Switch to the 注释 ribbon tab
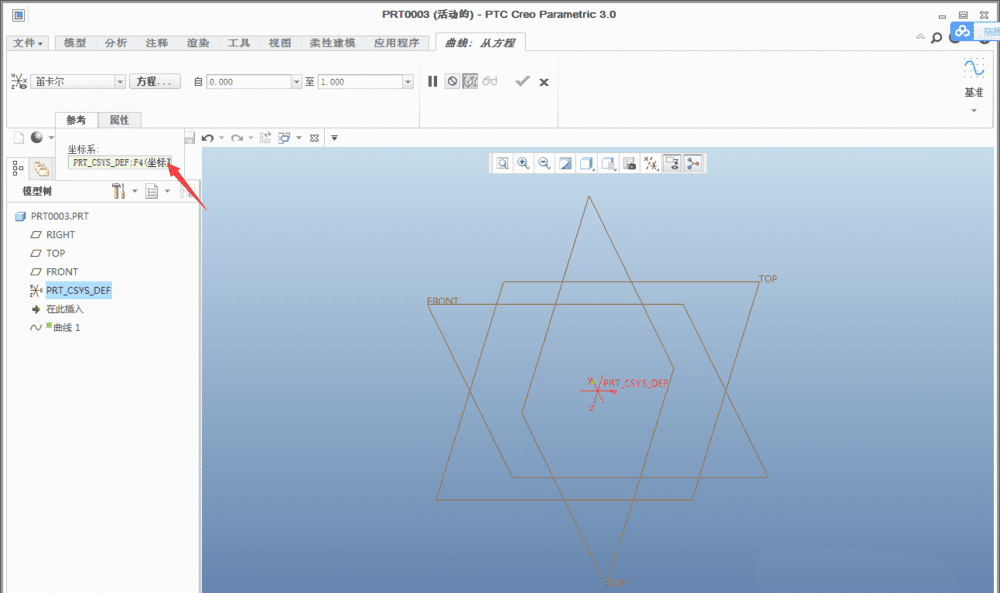This screenshot has height=593, width=1000. coord(157,43)
